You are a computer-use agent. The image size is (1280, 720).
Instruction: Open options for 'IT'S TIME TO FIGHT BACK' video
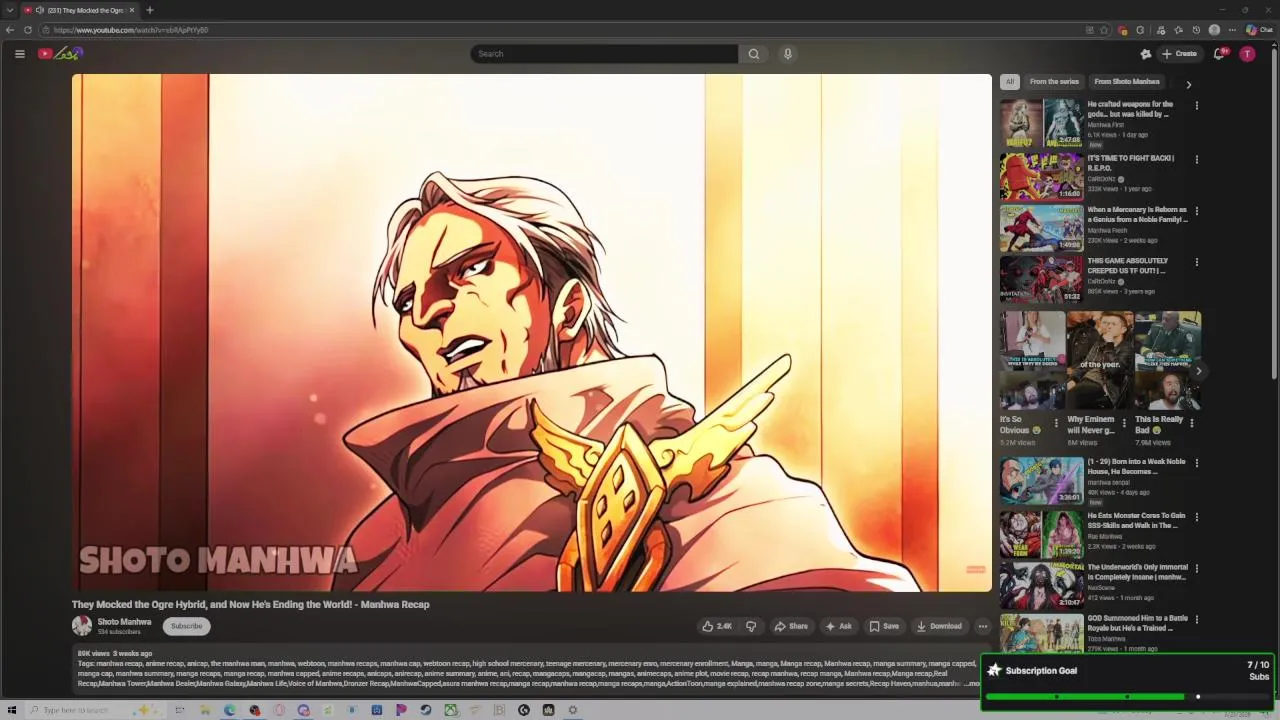1196,159
